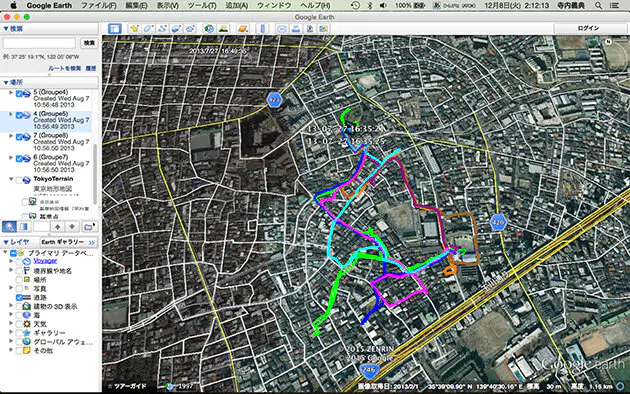Select the Add Placemark pushpin tool

134,29
